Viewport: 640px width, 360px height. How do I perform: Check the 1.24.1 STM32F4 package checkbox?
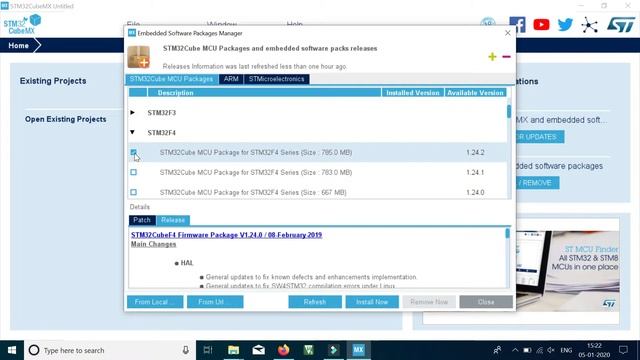point(133,172)
